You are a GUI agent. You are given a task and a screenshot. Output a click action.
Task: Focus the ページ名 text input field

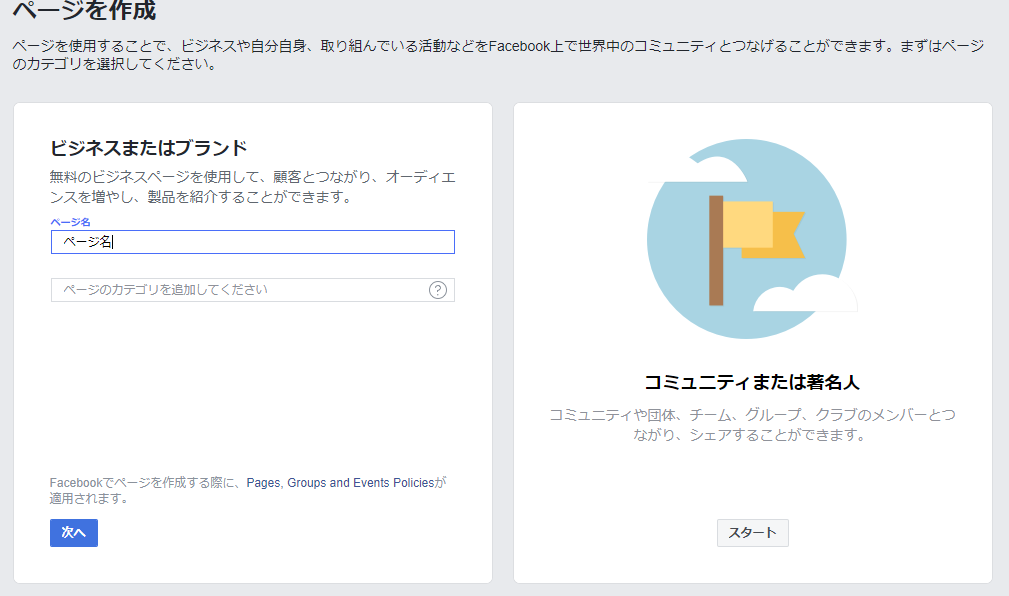[253, 242]
